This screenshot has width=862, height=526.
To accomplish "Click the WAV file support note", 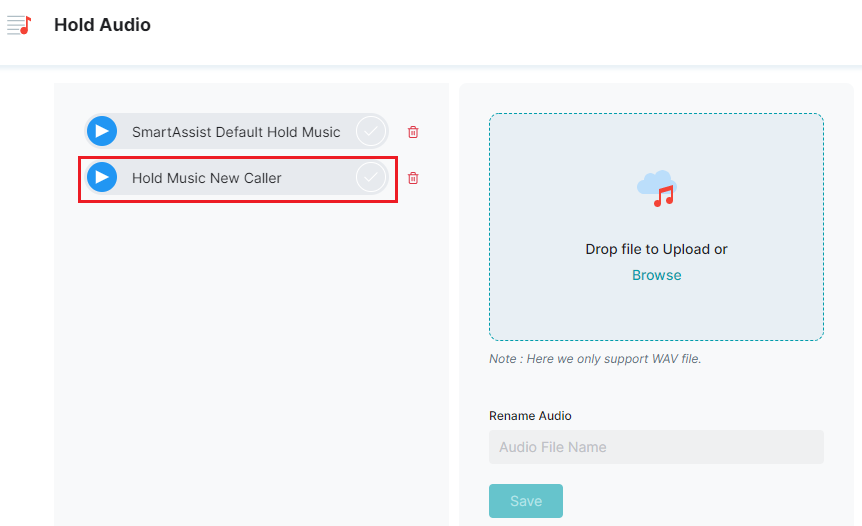I will (595, 359).
